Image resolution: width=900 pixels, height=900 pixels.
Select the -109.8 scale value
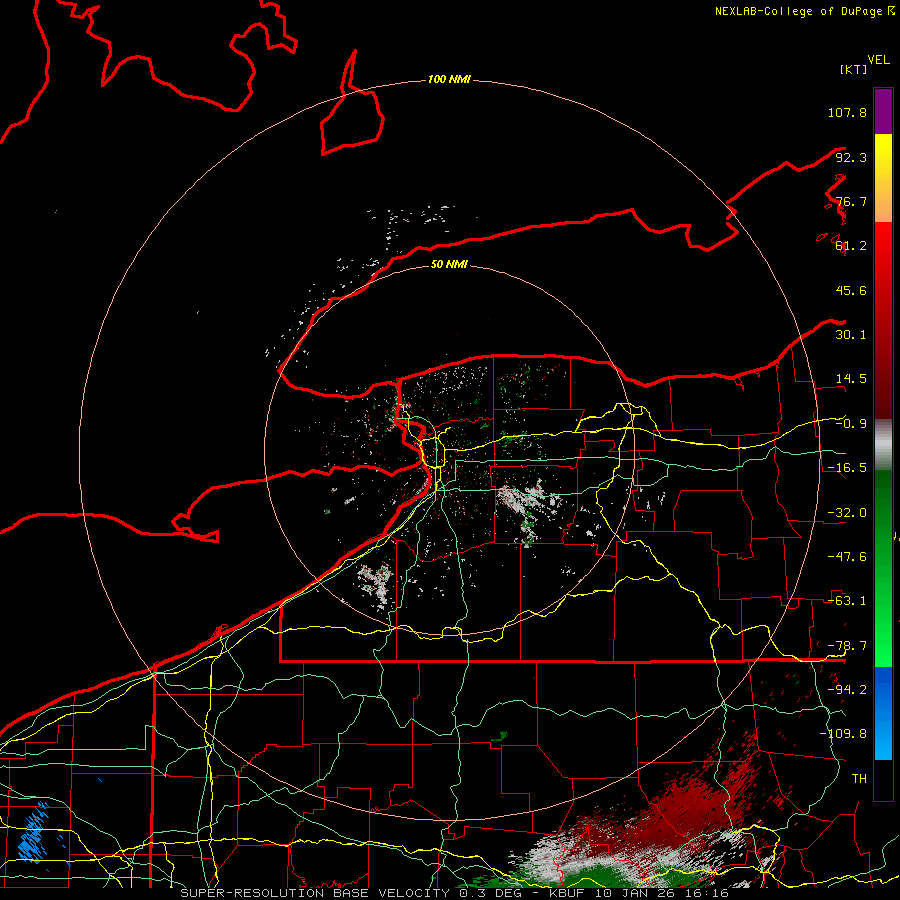[843, 734]
